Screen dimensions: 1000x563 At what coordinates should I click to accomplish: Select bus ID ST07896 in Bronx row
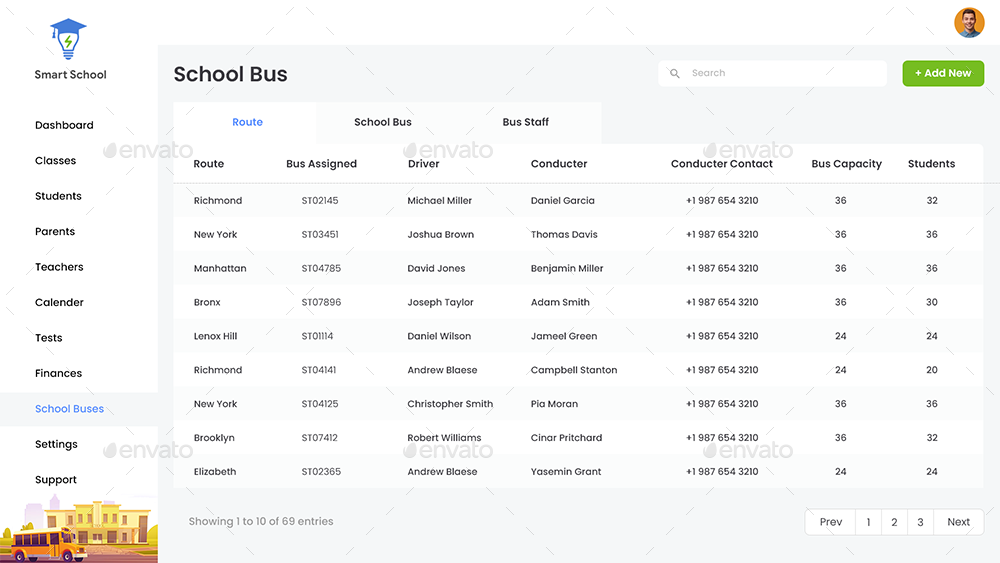pyautogui.click(x=321, y=302)
